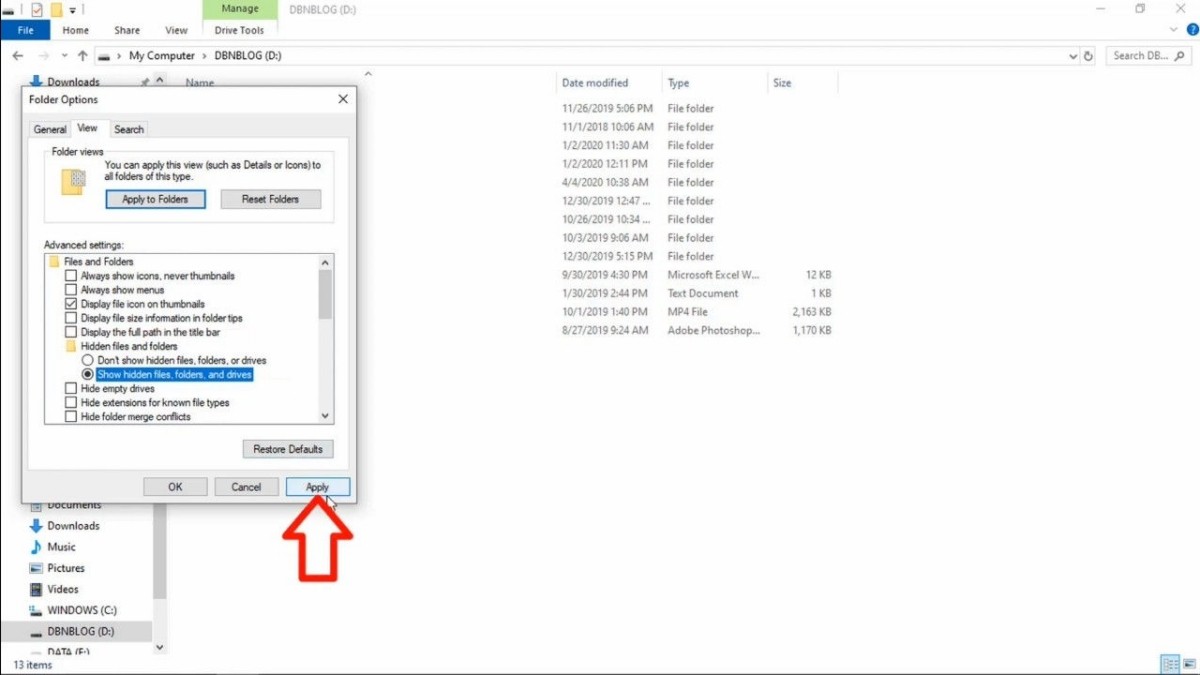Open the address bar history dropdown

[x=1074, y=55]
